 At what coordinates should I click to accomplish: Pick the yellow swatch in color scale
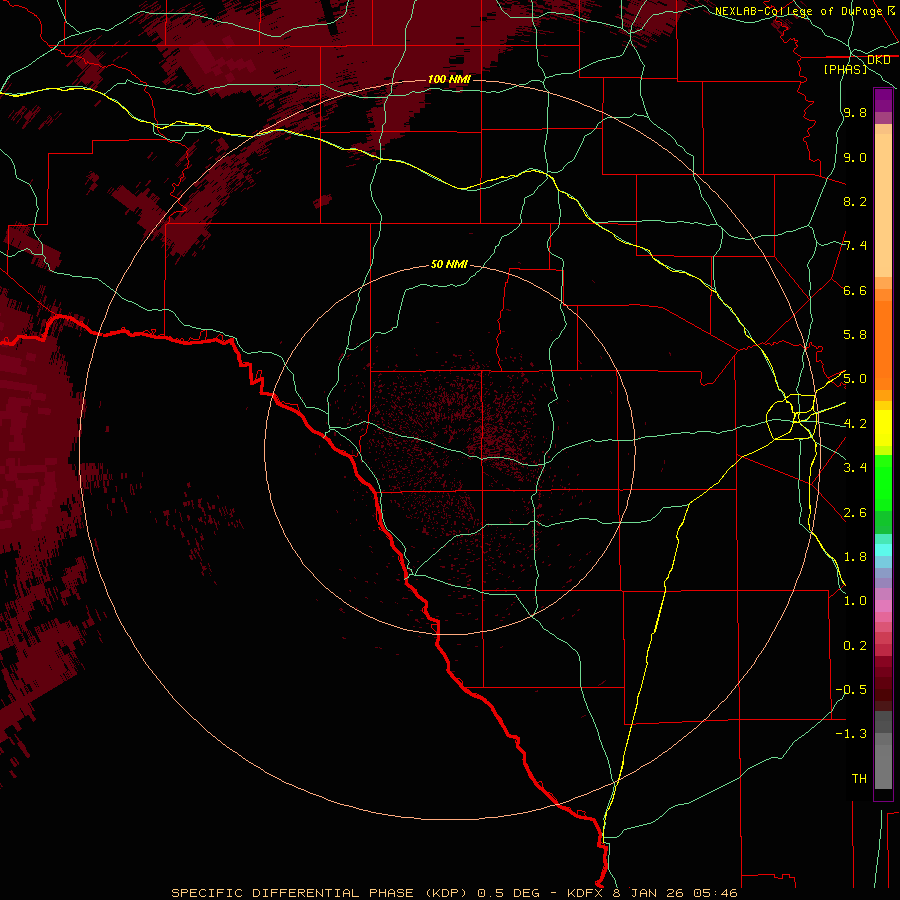point(883,428)
